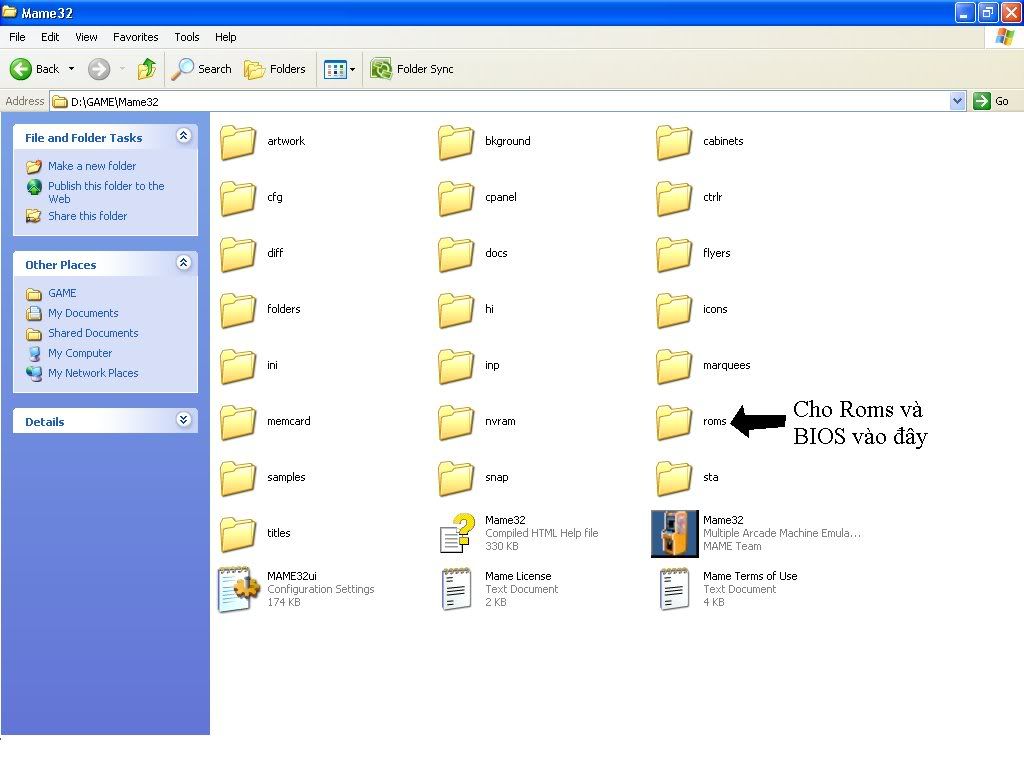Image resolution: width=1024 pixels, height=768 pixels.
Task: Click the ini folder icon
Action: click(238, 367)
